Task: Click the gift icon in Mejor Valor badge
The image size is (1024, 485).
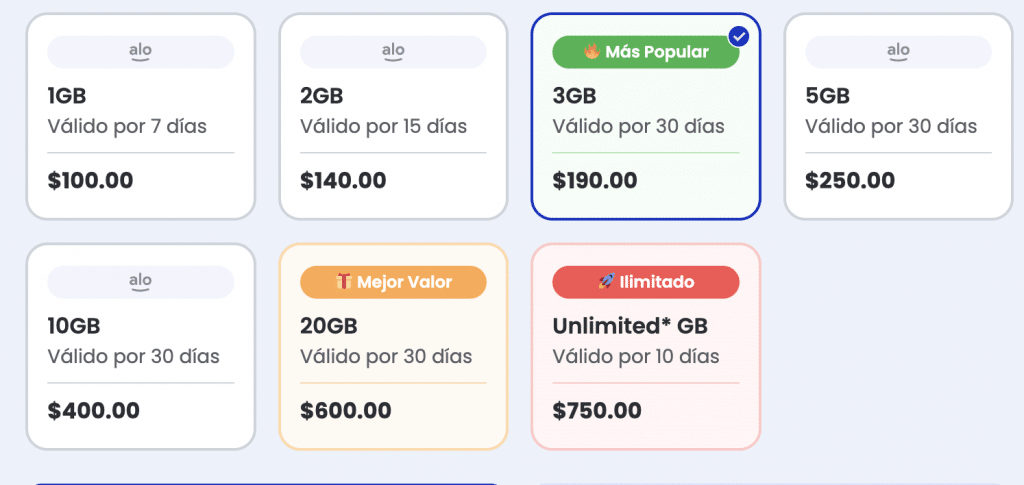Action: (344, 282)
